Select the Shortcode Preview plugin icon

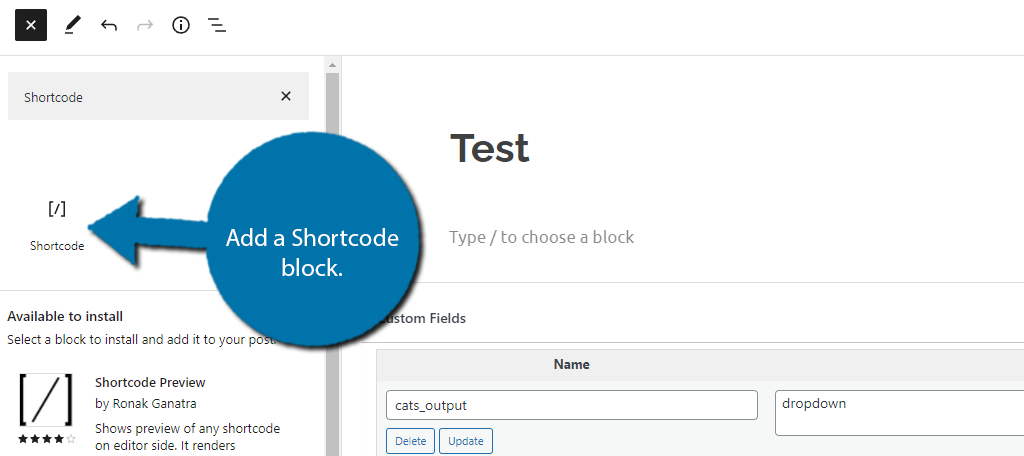click(x=45, y=401)
